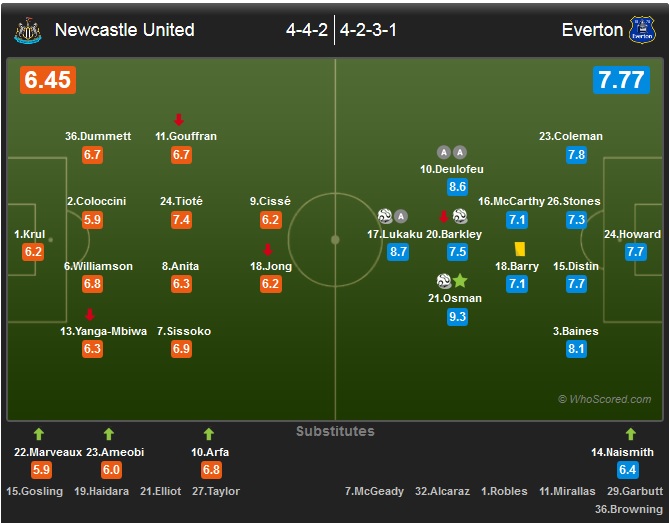Click Tioté's 7.4 rating badge
This screenshot has width=670, height=523.
(181, 220)
